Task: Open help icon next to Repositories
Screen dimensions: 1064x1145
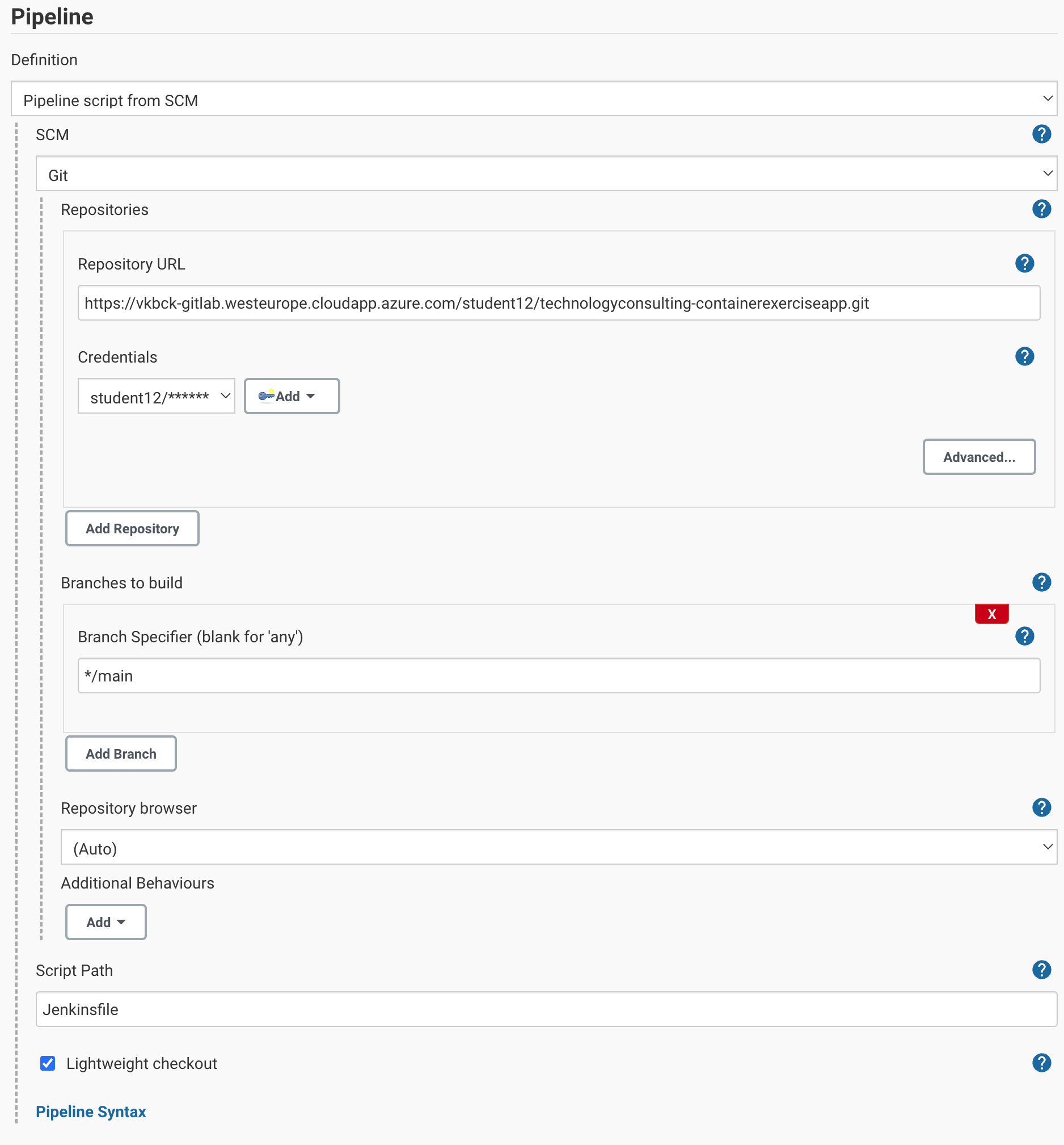Action: coord(1041,209)
